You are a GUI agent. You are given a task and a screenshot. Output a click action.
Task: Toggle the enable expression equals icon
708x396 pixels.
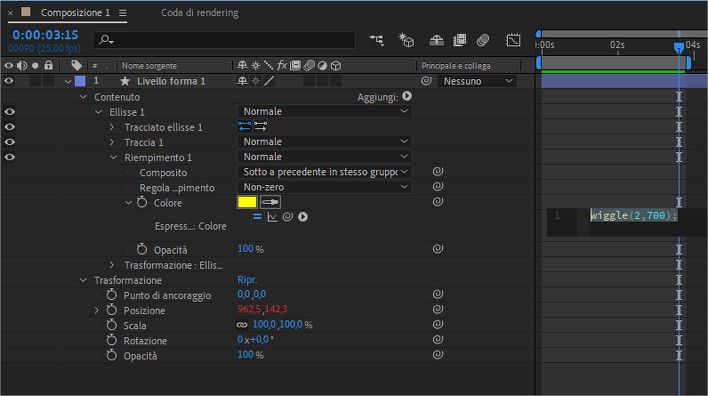(x=257, y=217)
